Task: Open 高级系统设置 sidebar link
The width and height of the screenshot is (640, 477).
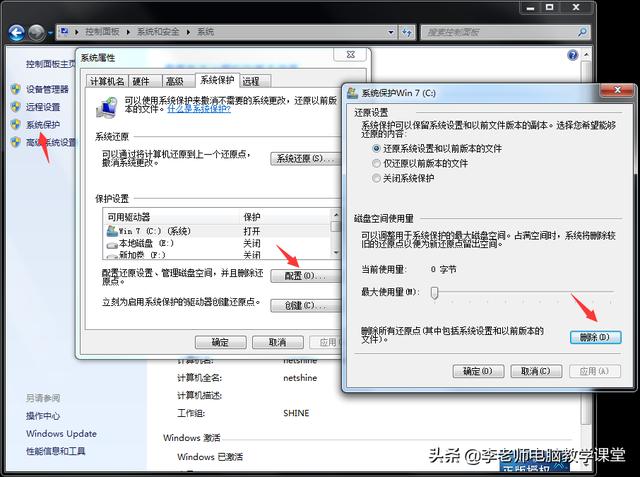Action: (51, 142)
